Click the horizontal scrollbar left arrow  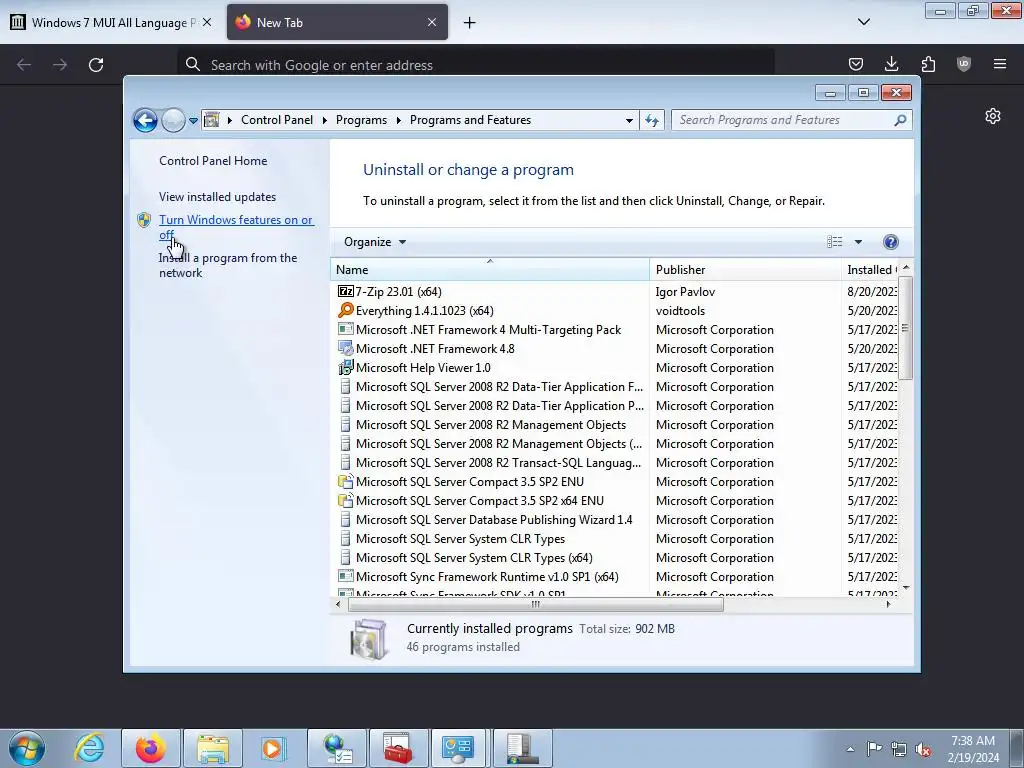[338, 605]
